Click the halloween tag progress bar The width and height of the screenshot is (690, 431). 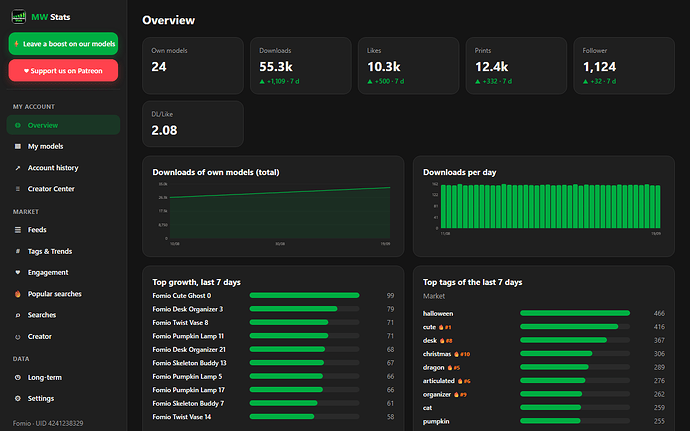pyautogui.click(x=575, y=313)
